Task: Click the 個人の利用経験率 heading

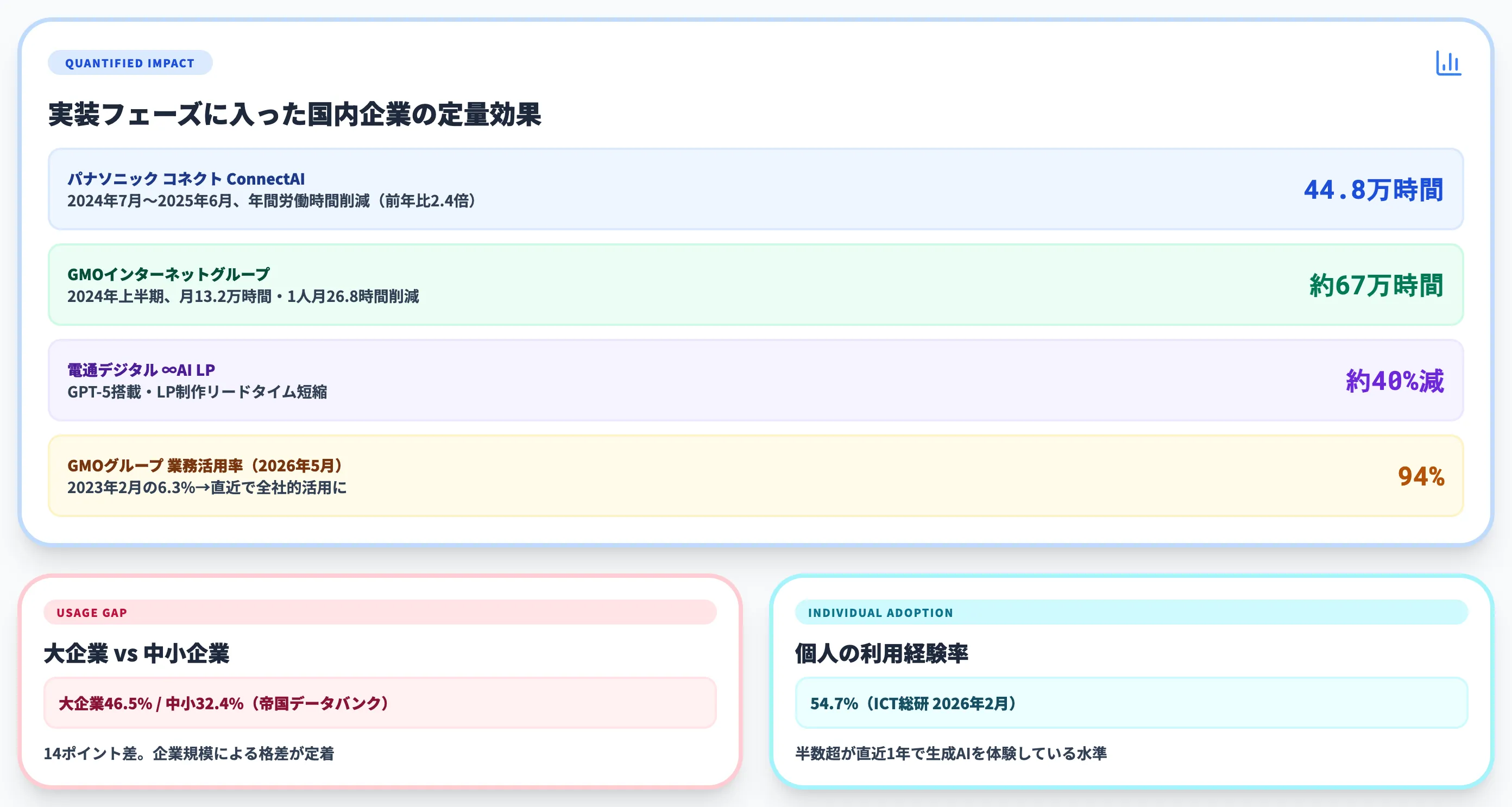Action: 881,653
